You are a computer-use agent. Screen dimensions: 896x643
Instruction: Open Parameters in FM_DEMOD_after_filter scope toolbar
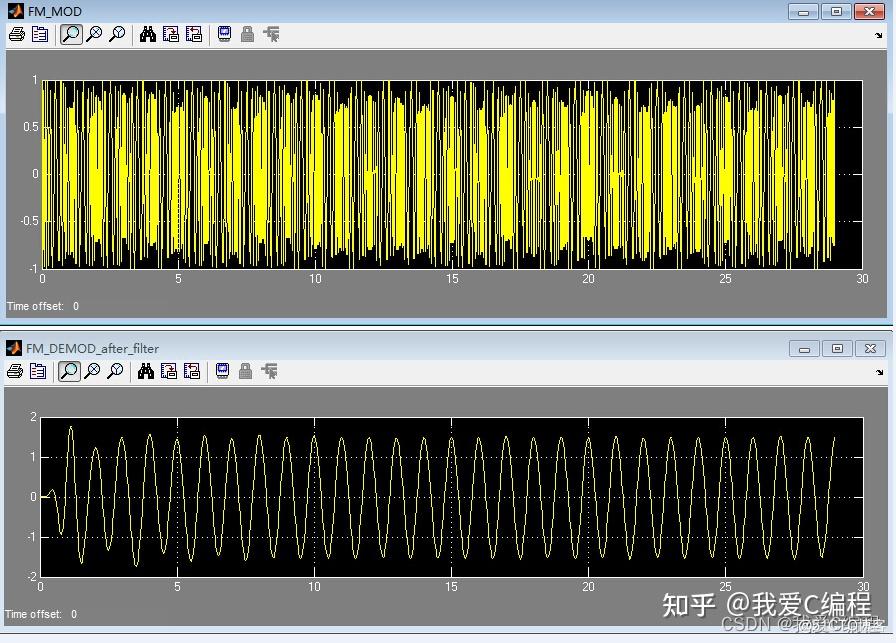point(38,372)
